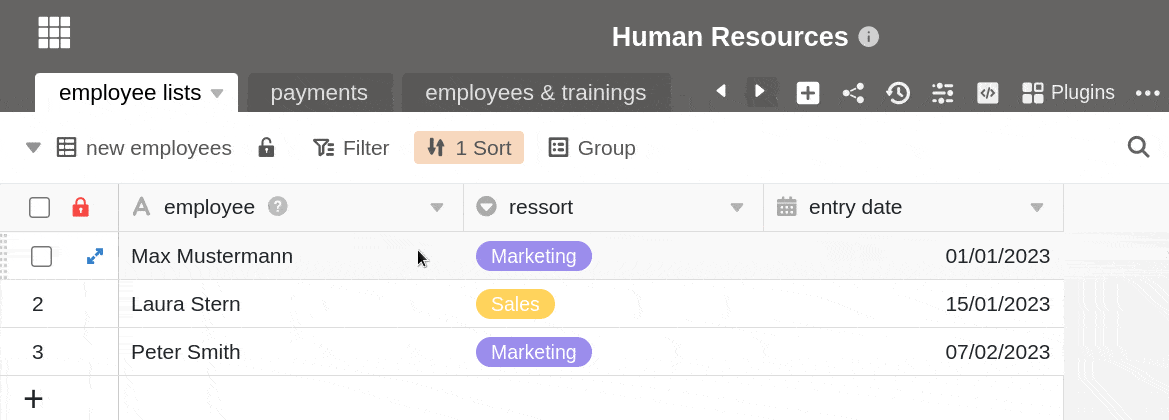The image size is (1169, 420).
Task: Click the info icon beside Human Resources
Action: pyautogui.click(x=869, y=37)
